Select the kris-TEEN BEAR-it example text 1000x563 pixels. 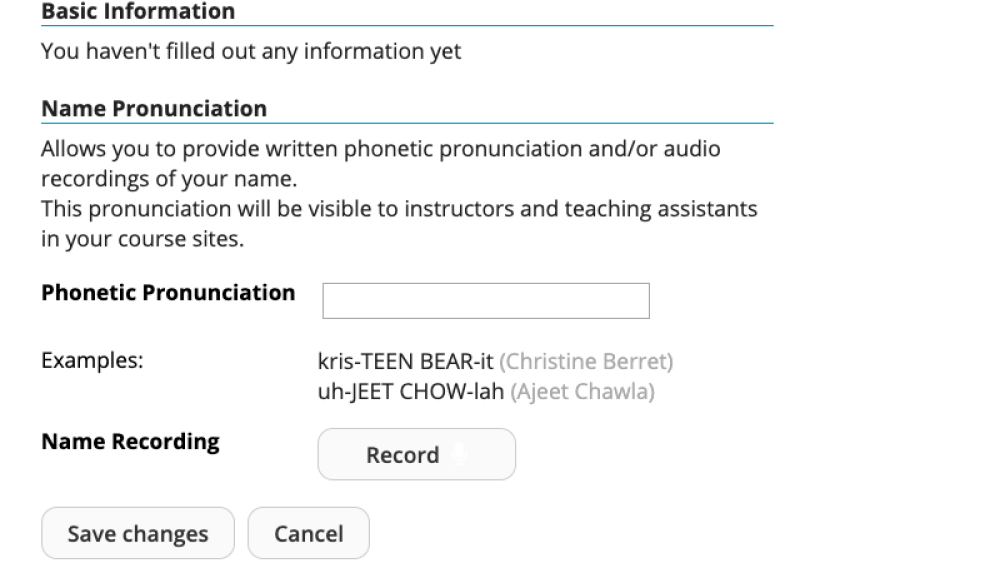click(406, 362)
